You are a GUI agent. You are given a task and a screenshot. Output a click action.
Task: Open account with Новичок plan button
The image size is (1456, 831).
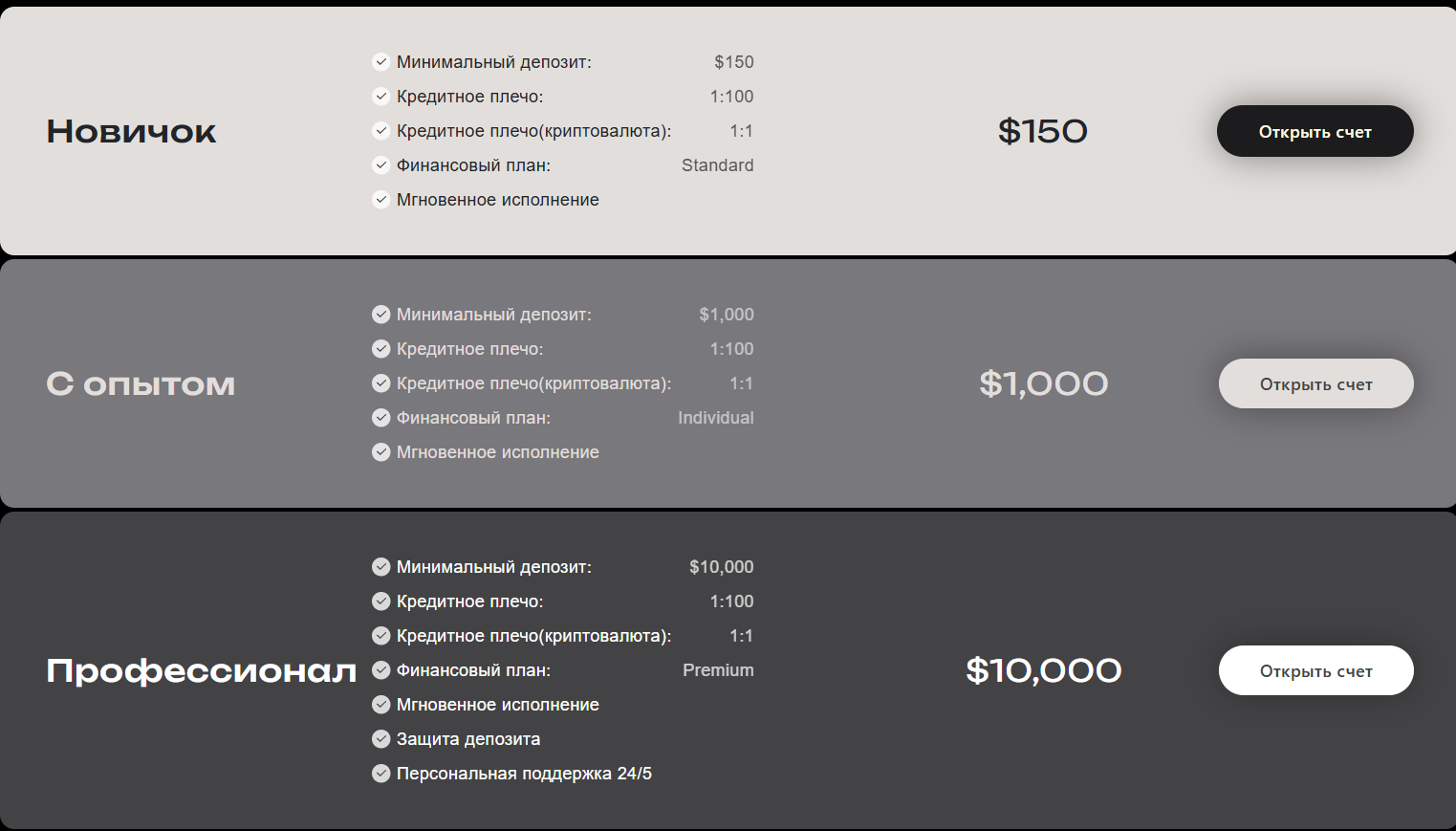(1315, 131)
